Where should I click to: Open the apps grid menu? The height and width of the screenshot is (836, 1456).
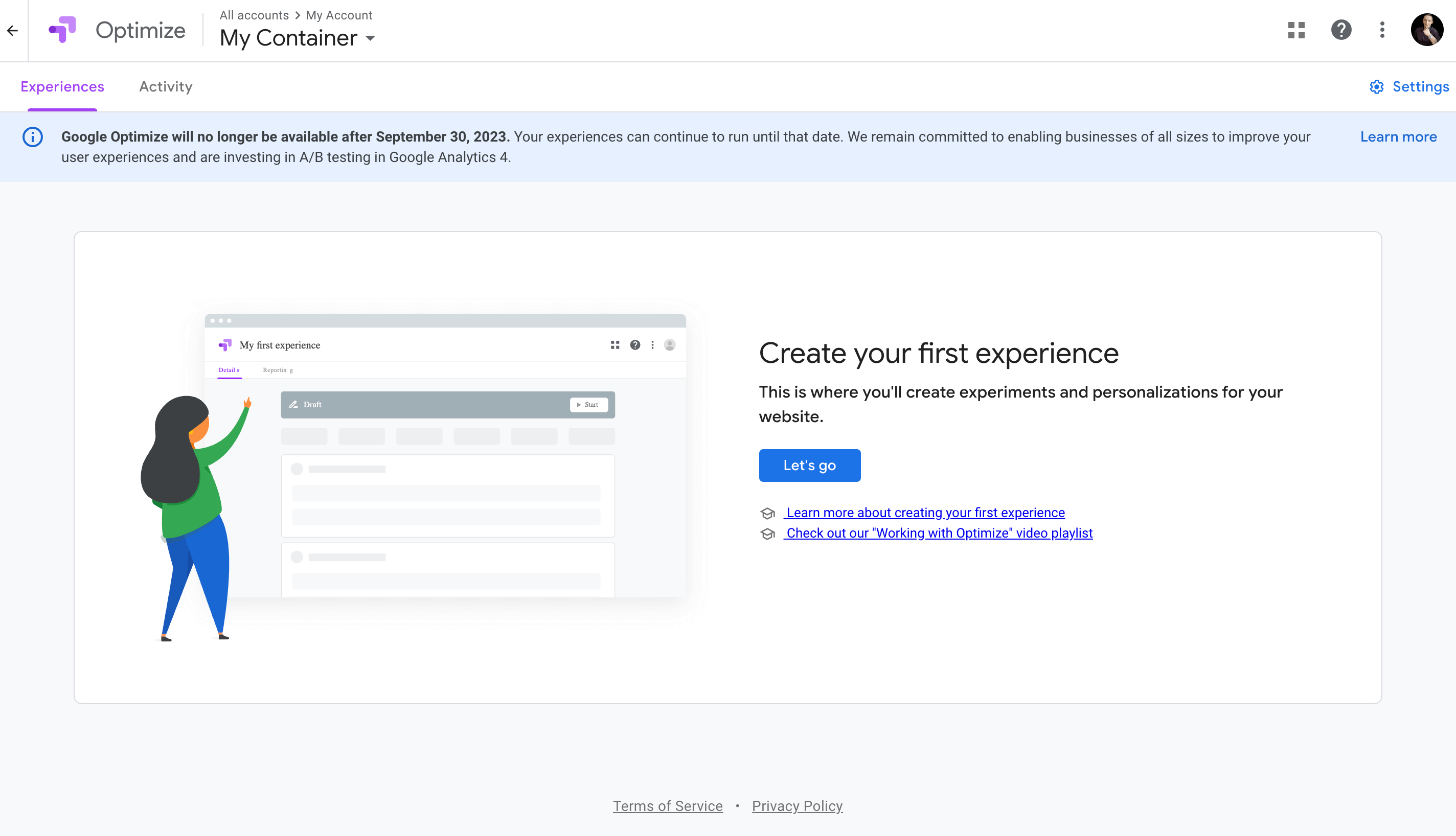point(1297,30)
